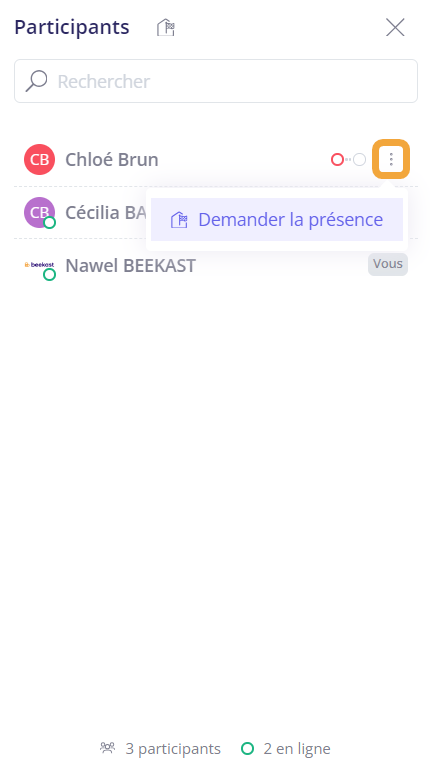Click the green circle next to en ligne

click(248, 748)
